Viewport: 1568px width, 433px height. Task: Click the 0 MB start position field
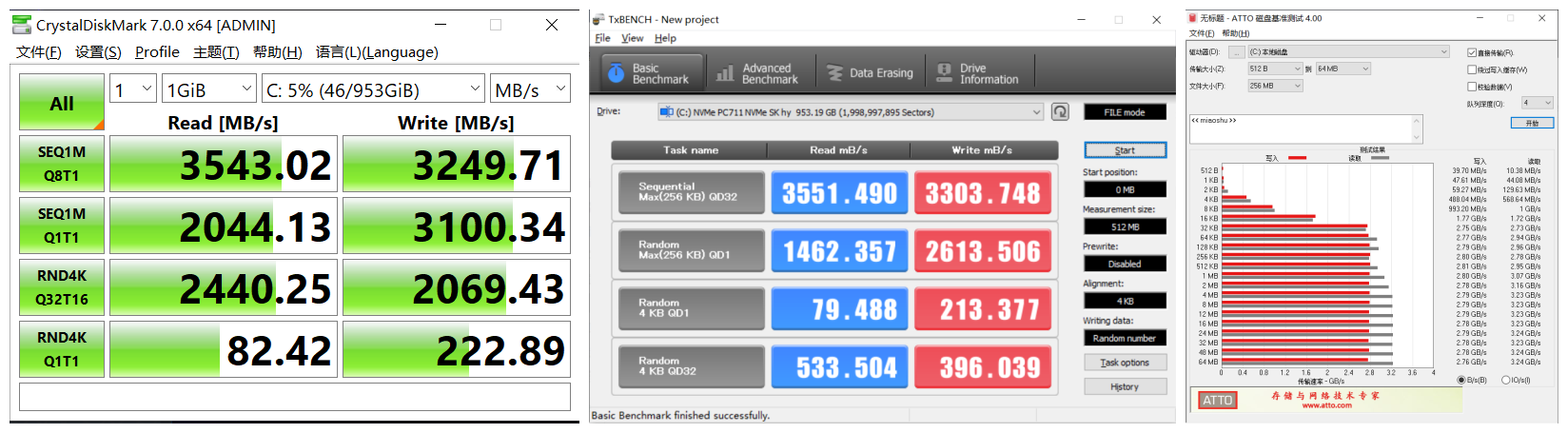click(x=1125, y=189)
